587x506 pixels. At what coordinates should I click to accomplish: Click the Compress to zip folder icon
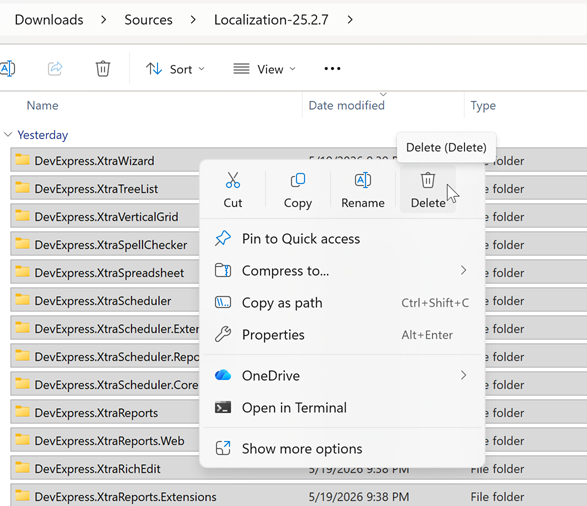(223, 270)
